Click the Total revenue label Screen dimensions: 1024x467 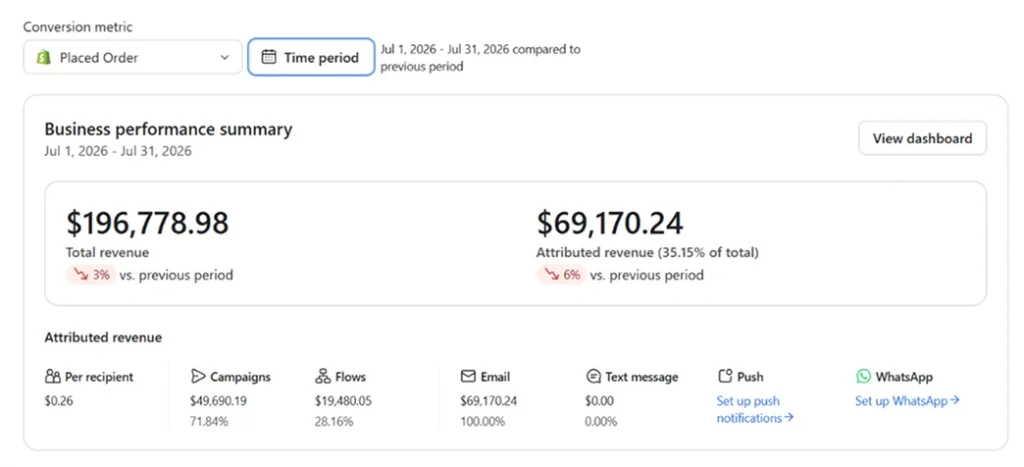pos(108,253)
